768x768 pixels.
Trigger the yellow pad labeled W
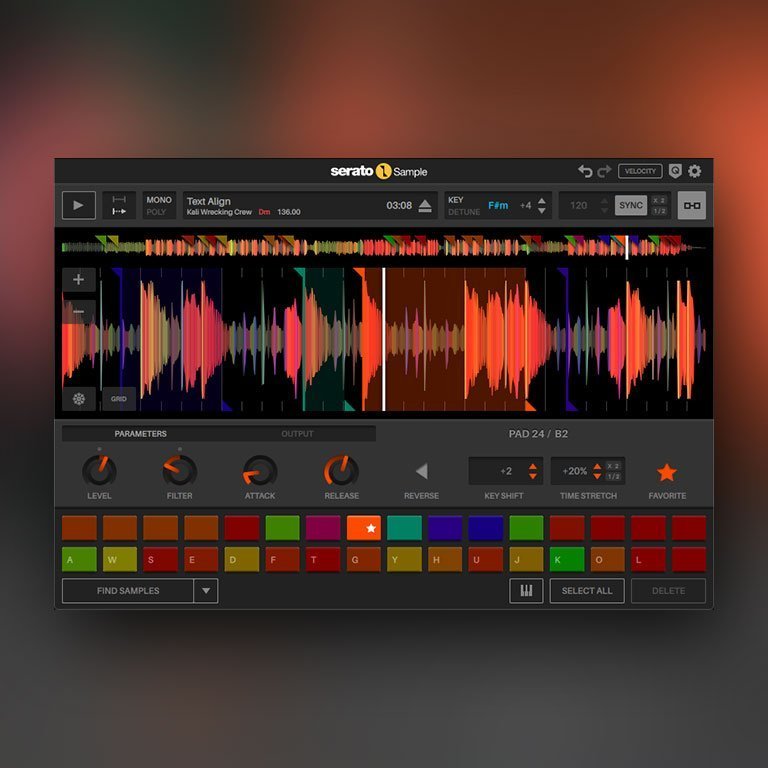pyautogui.click(x=120, y=559)
